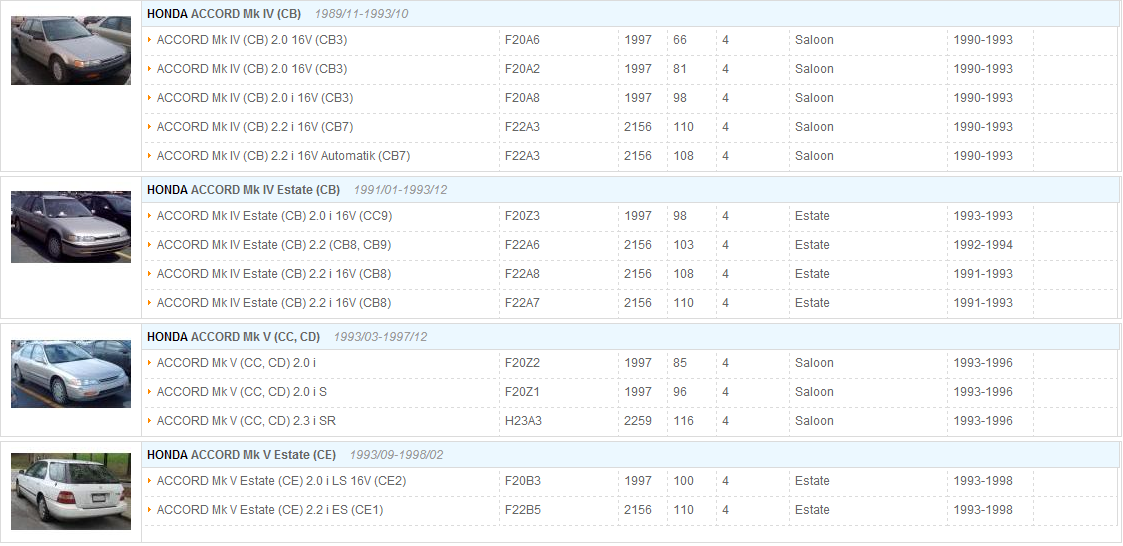This screenshot has width=1123, height=546.
Task: Click the F22A7 engine code row
Action: 630,303
